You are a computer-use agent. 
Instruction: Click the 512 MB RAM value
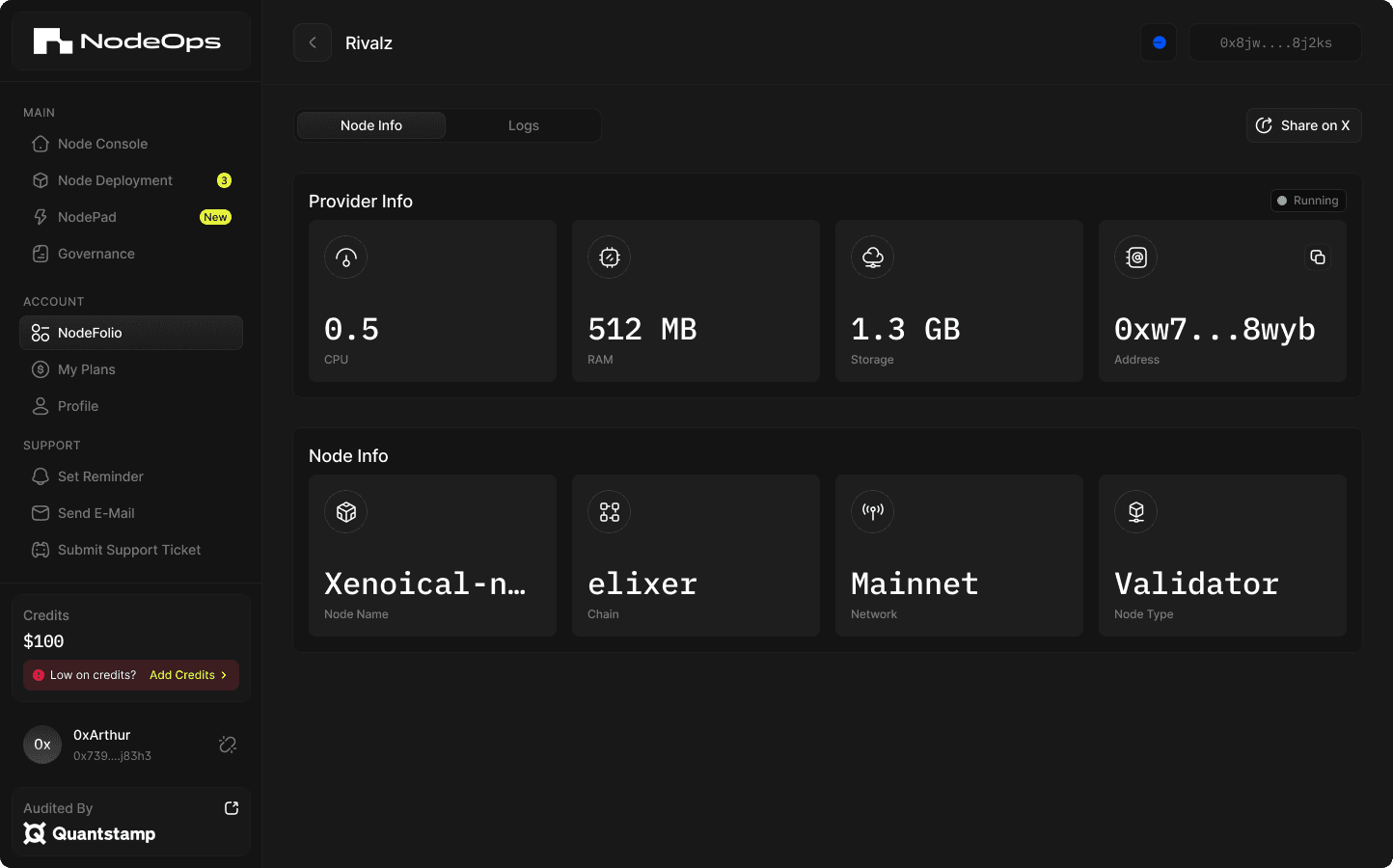642,330
